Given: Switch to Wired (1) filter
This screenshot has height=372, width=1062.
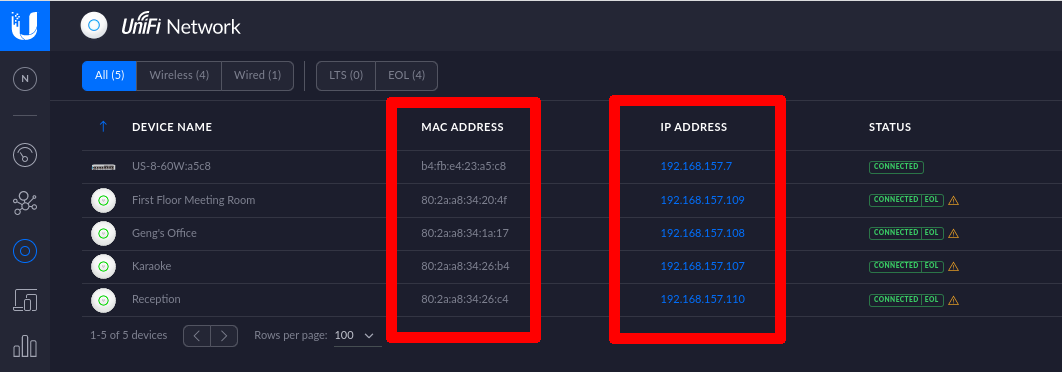Looking at the screenshot, I should tap(257, 76).
